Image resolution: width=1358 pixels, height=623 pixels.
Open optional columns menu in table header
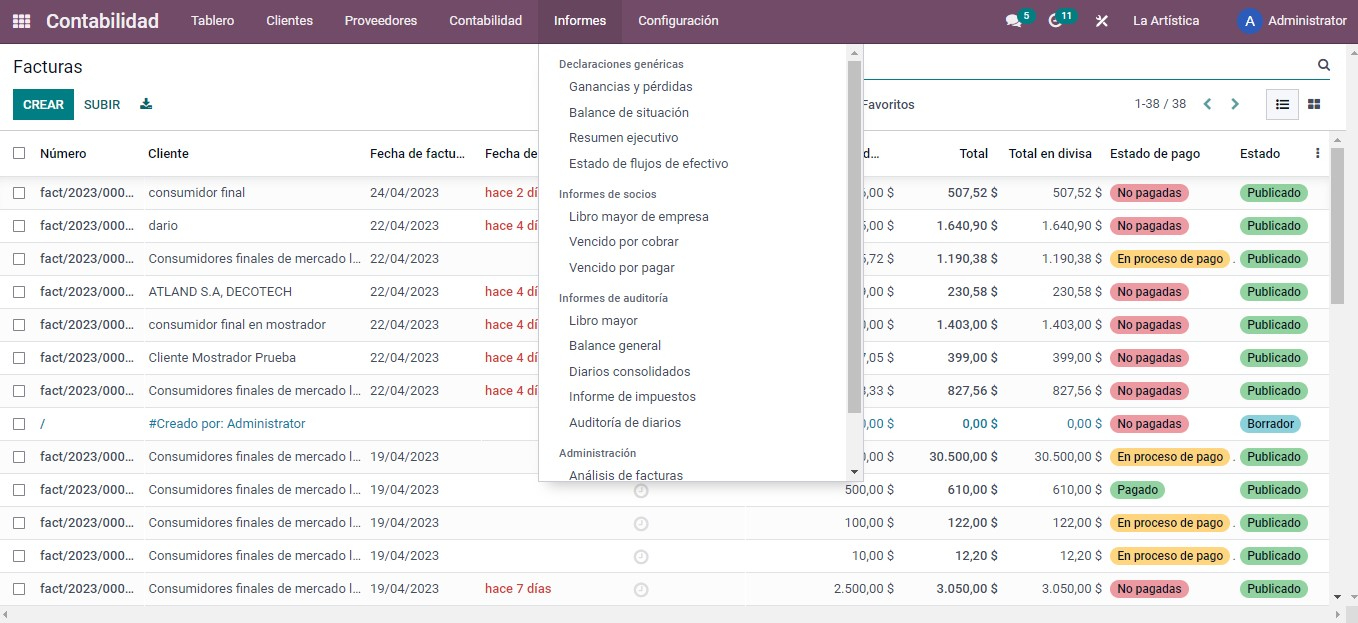point(1317,153)
